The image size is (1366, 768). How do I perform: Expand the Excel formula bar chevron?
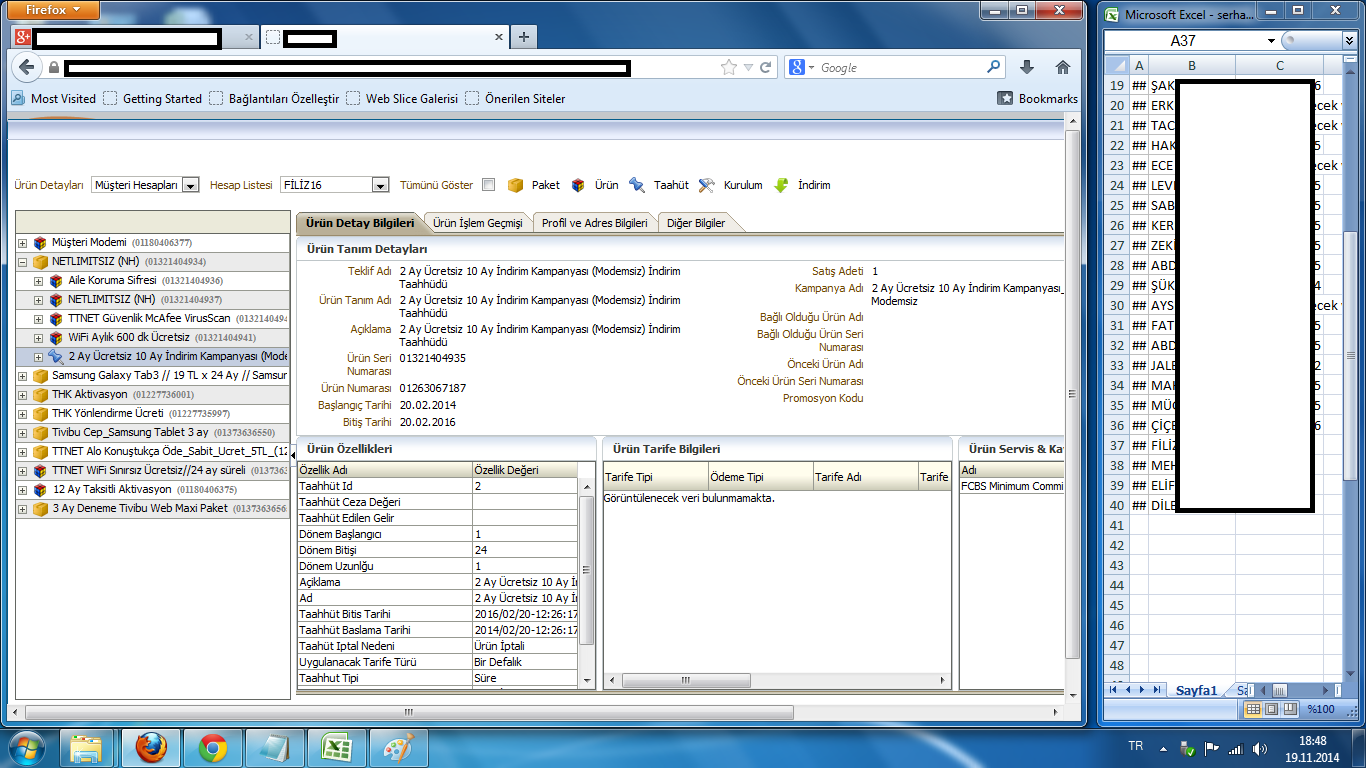(1348, 41)
